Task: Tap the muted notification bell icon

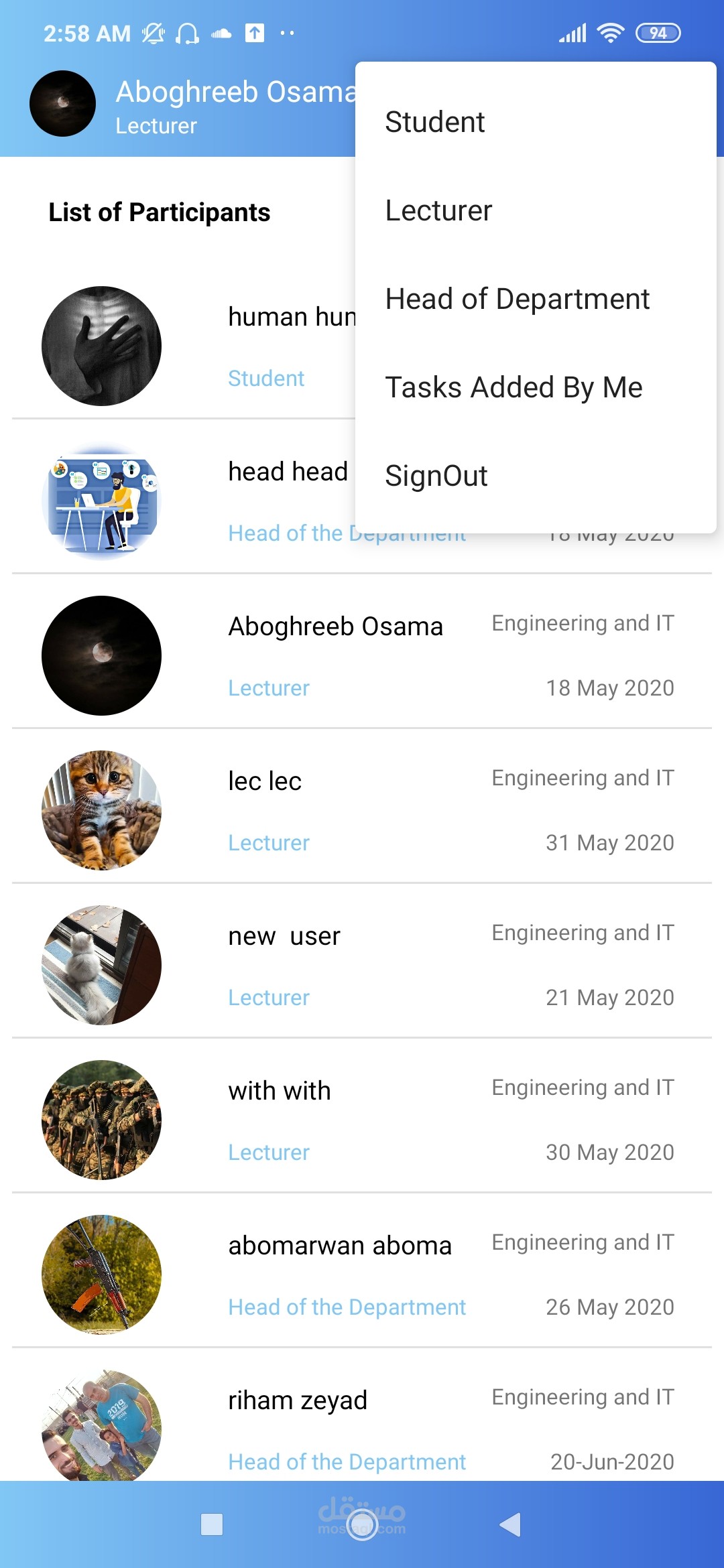Action: click(153, 33)
